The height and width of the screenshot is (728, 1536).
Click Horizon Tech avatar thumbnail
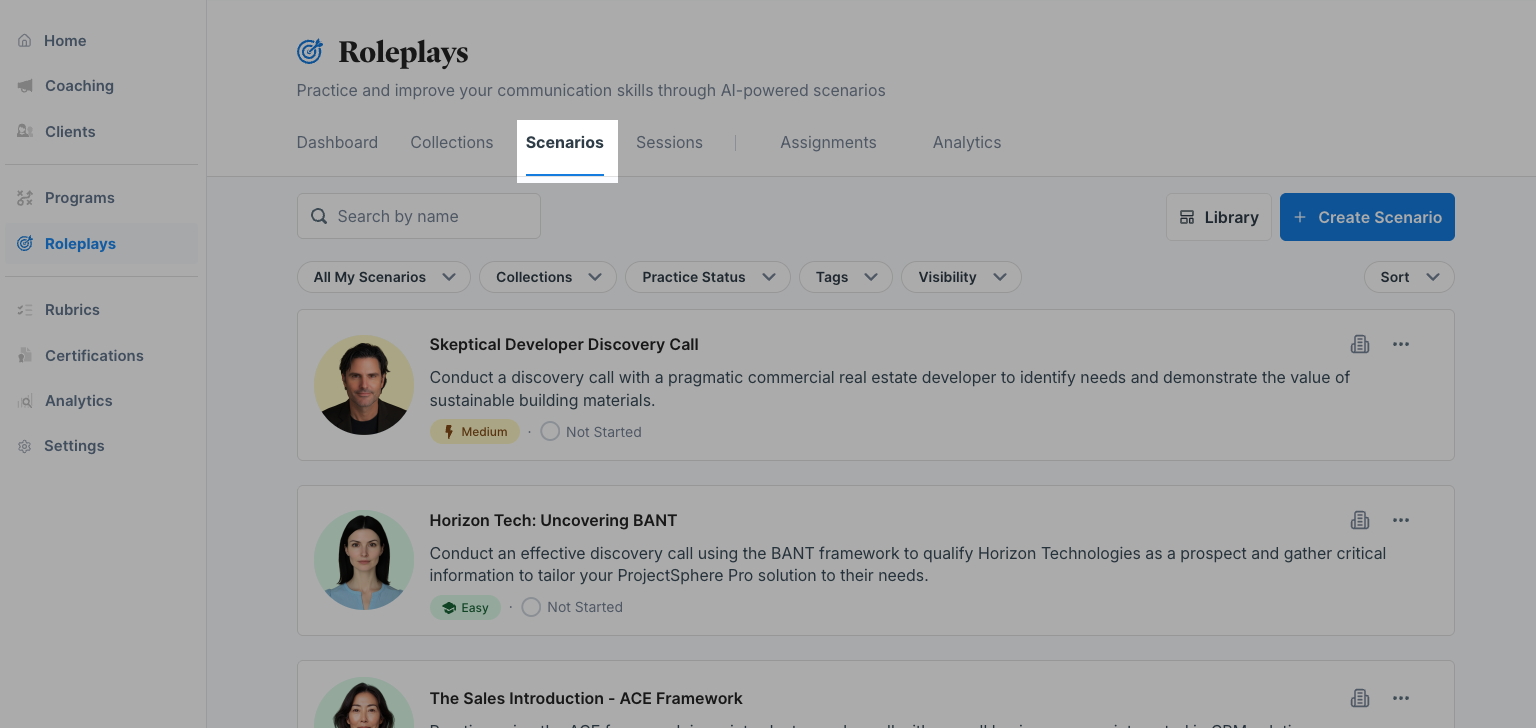(364, 560)
